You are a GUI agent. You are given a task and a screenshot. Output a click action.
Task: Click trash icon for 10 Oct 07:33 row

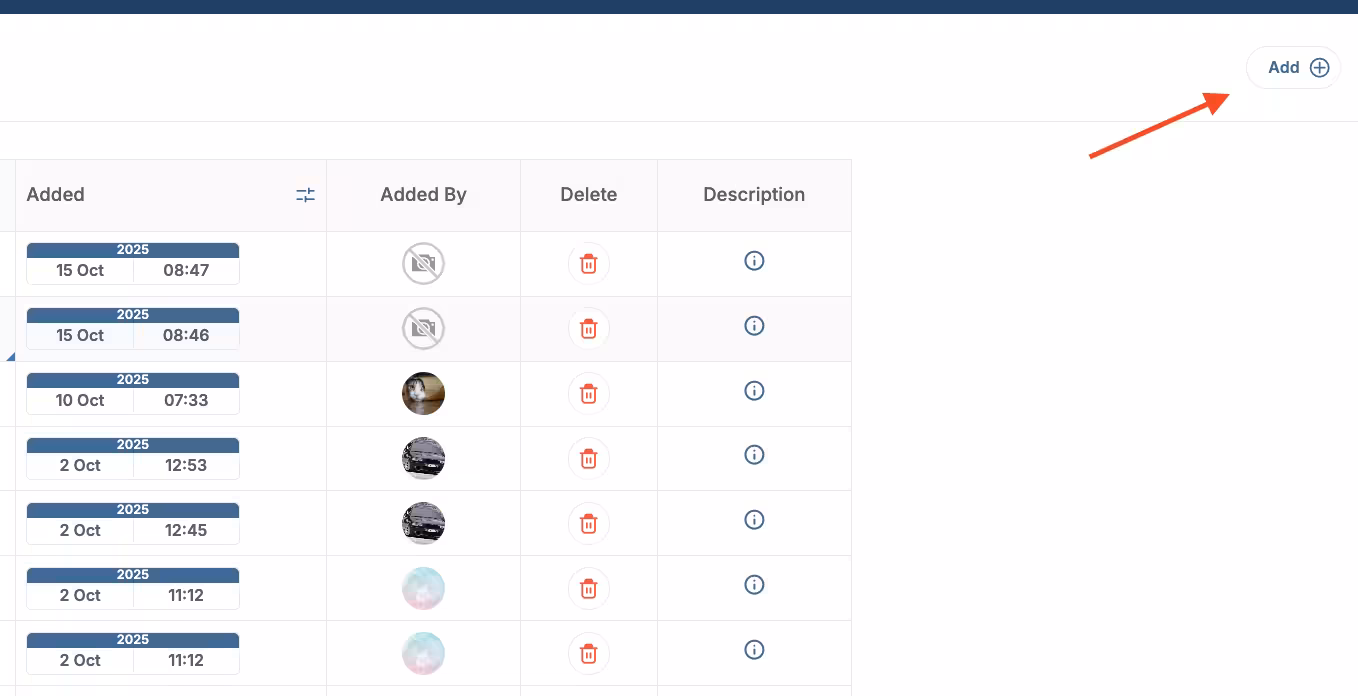(x=589, y=394)
